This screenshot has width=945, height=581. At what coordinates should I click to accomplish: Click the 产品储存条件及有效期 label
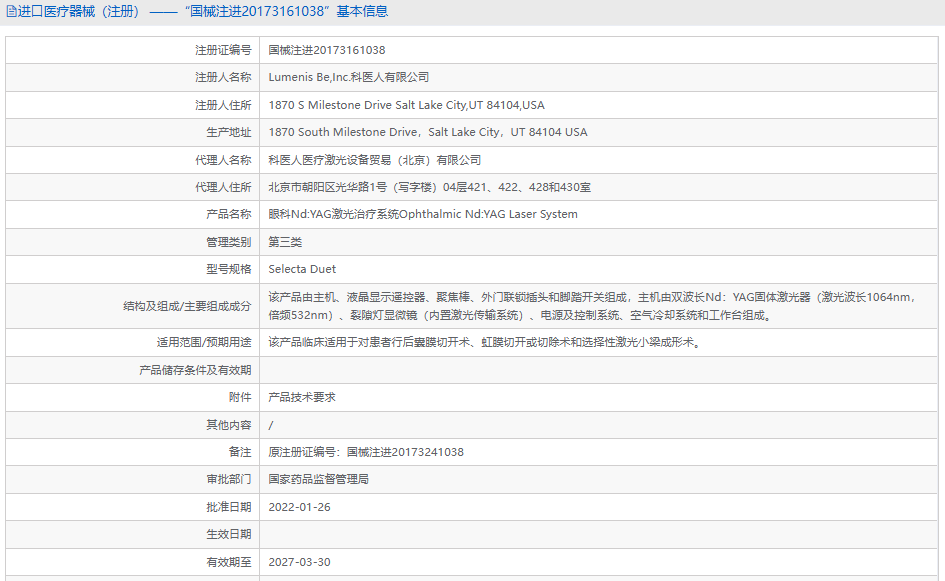(195, 370)
